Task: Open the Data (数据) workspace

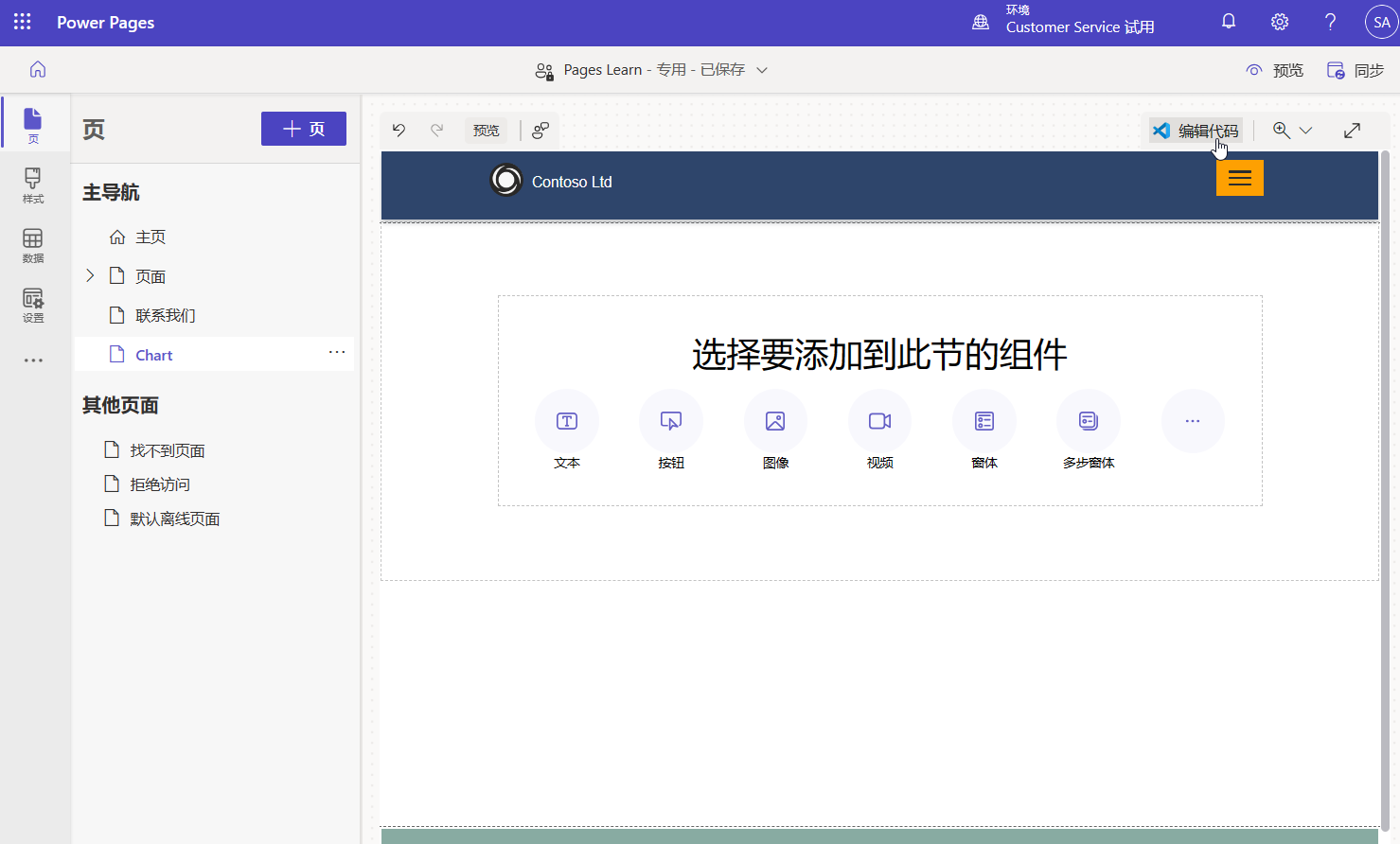Action: tap(33, 245)
